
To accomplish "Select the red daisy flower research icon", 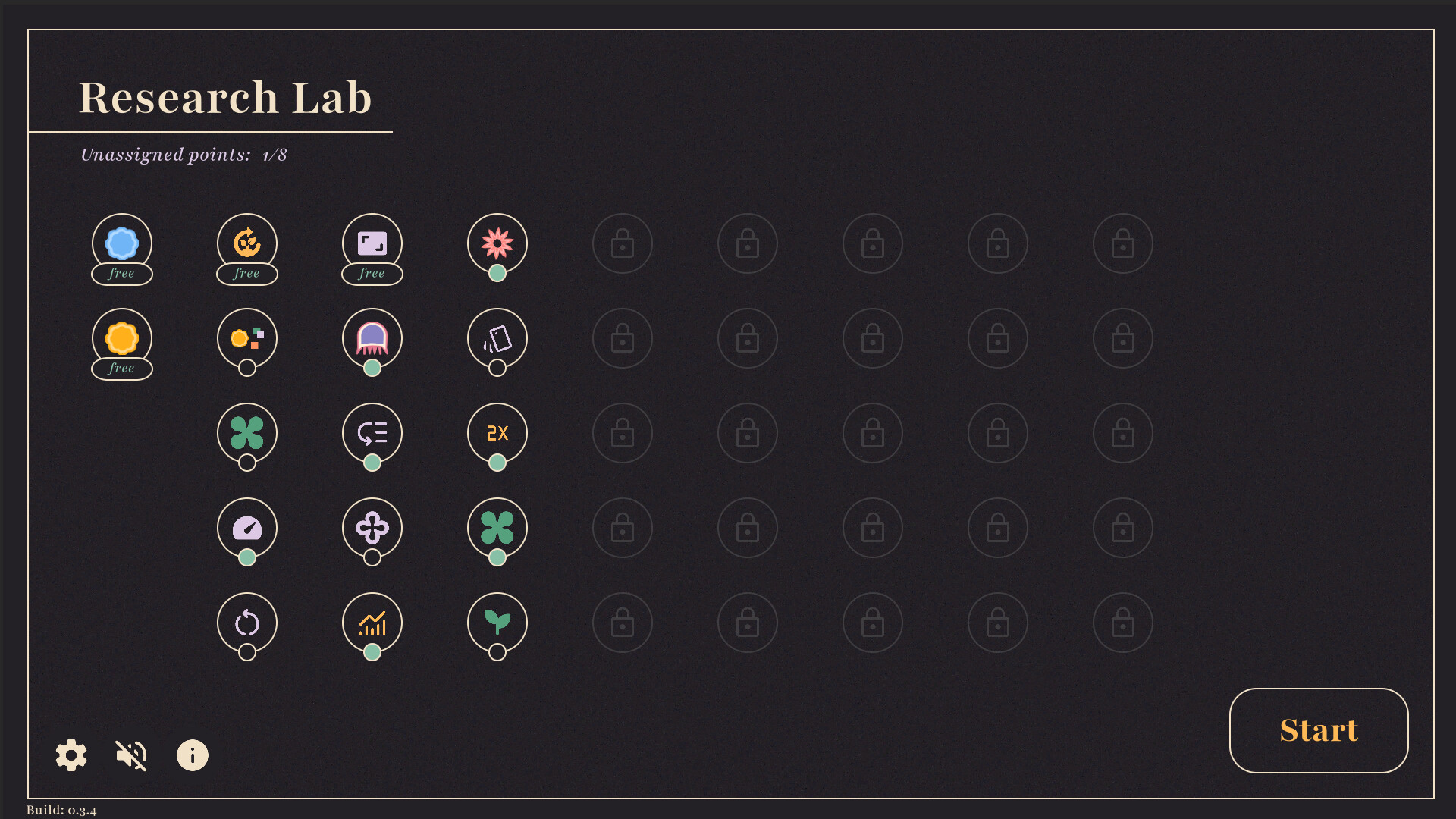I will pos(497,243).
